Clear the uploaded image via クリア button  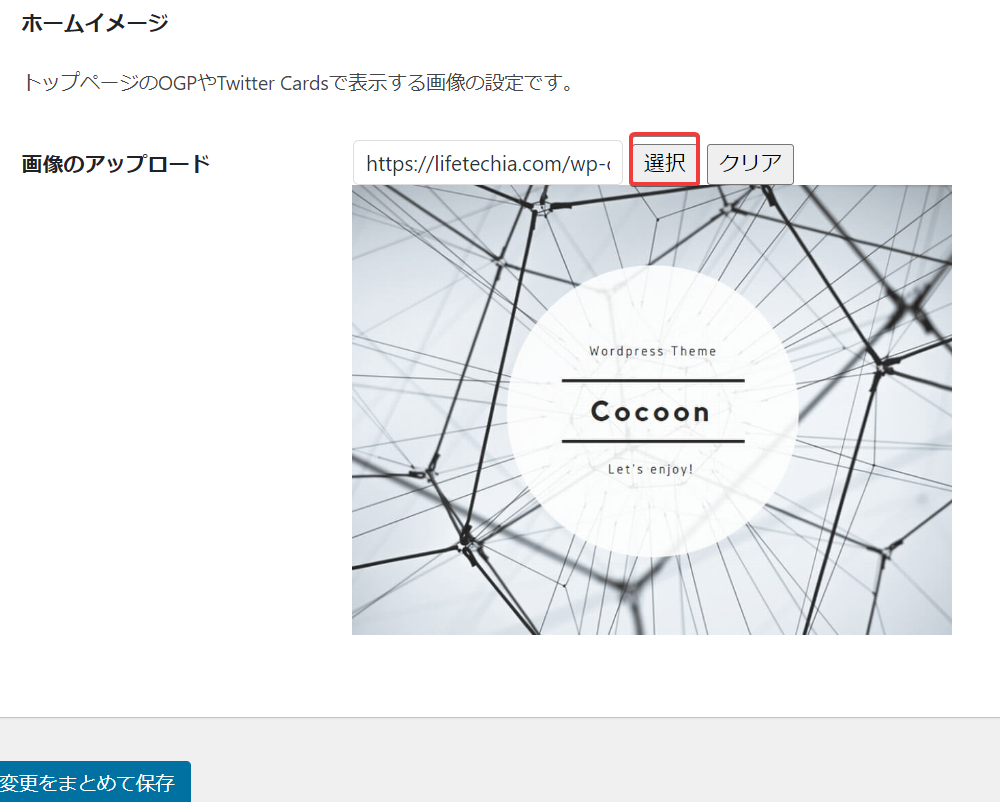[750, 162]
